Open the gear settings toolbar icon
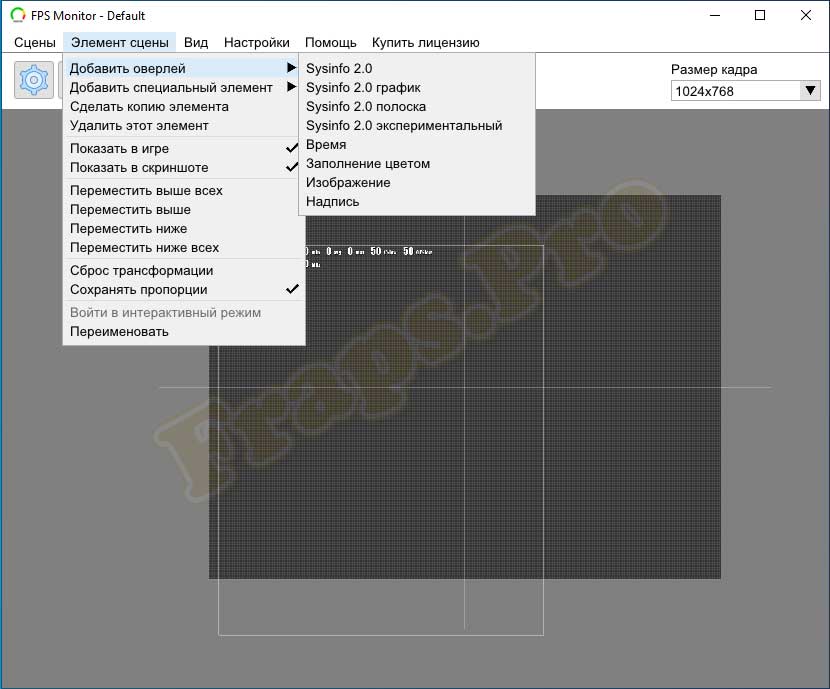 click(x=34, y=80)
